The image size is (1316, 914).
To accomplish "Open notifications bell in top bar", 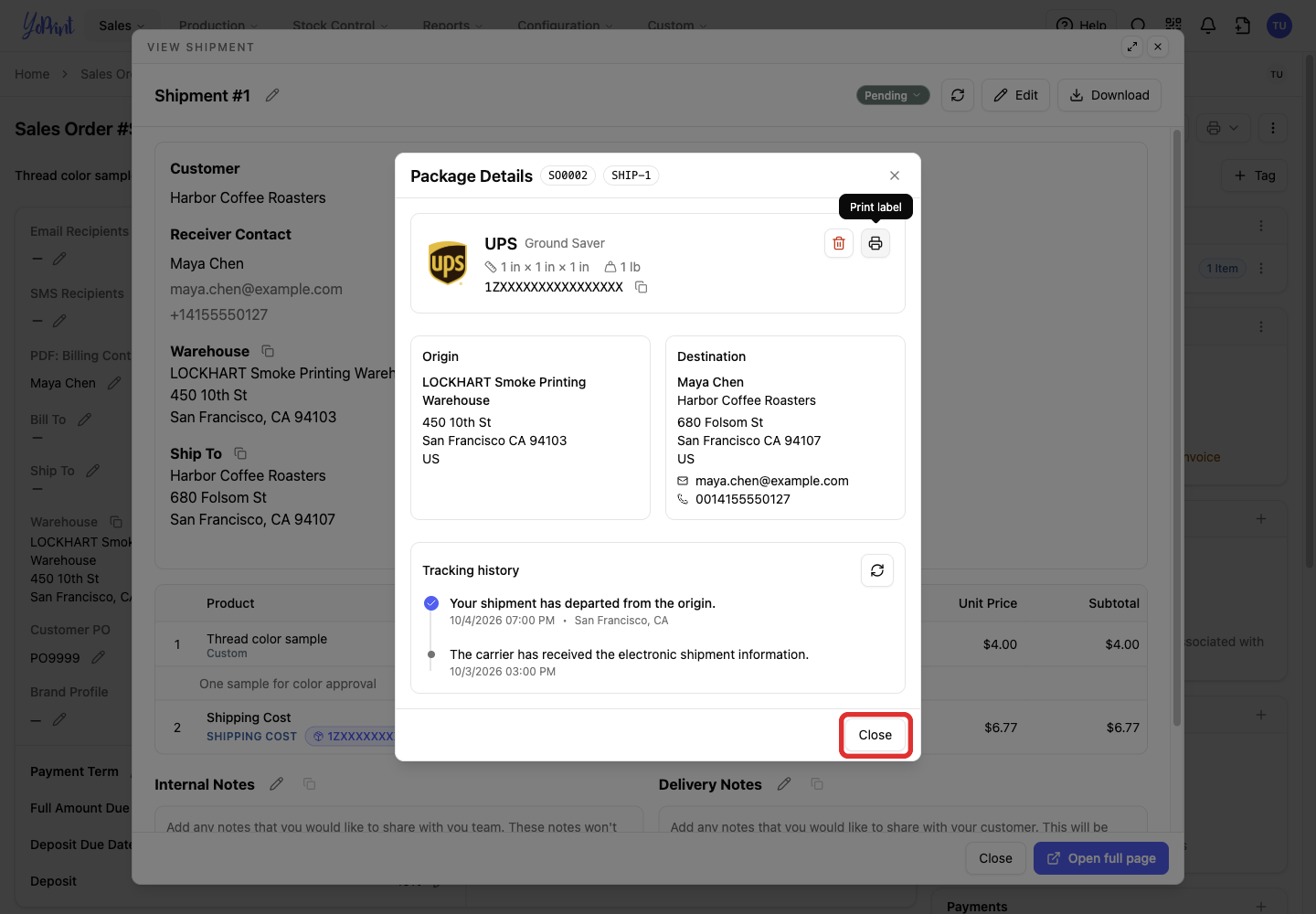I will (x=1208, y=26).
